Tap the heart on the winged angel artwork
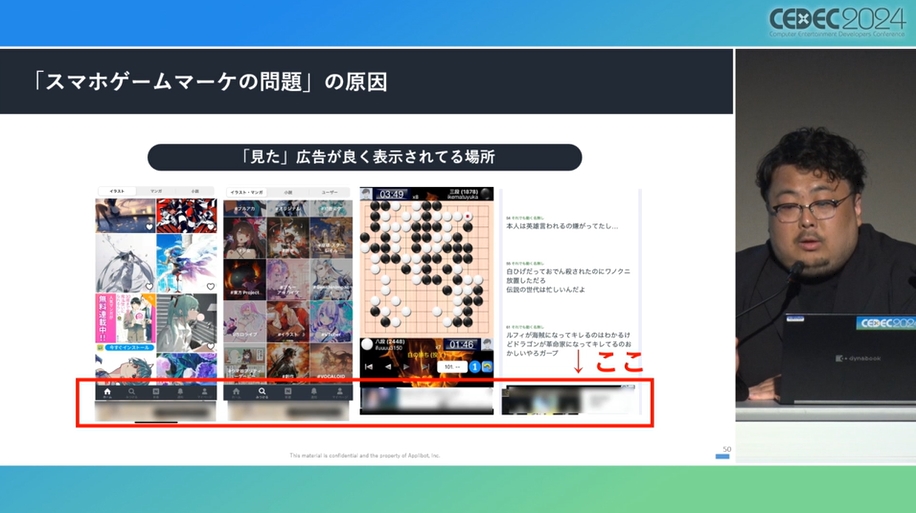Image resolution: width=916 pixels, height=513 pixels. (210, 286)
